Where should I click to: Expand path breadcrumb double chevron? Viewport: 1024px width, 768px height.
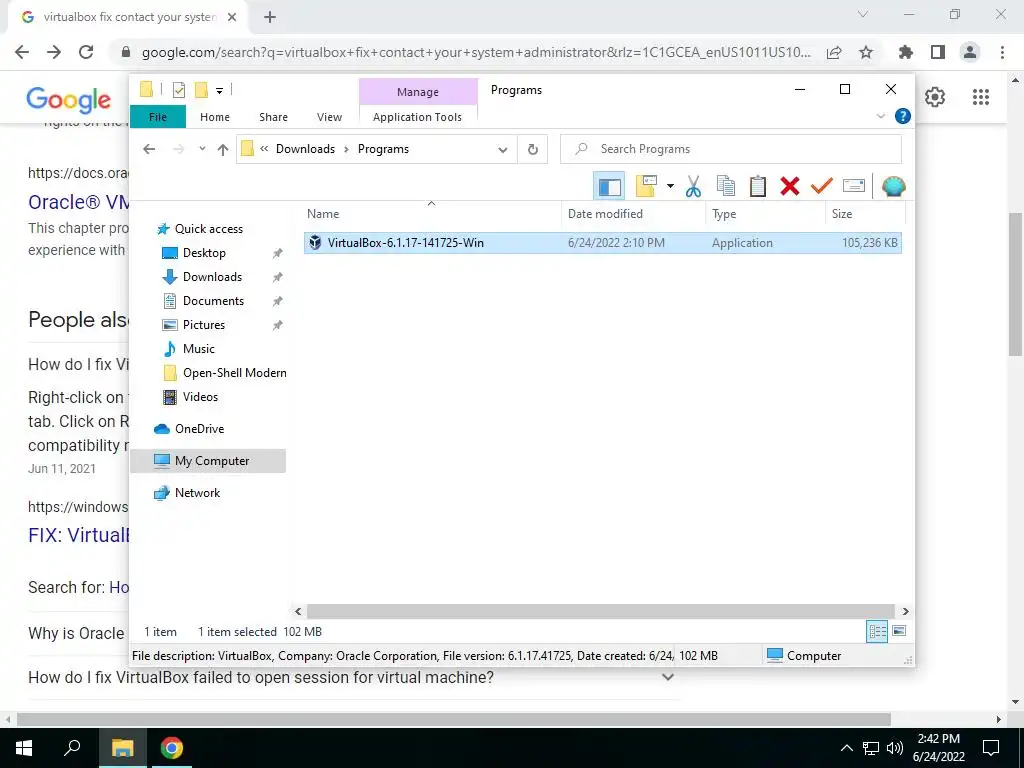[264, 149]
